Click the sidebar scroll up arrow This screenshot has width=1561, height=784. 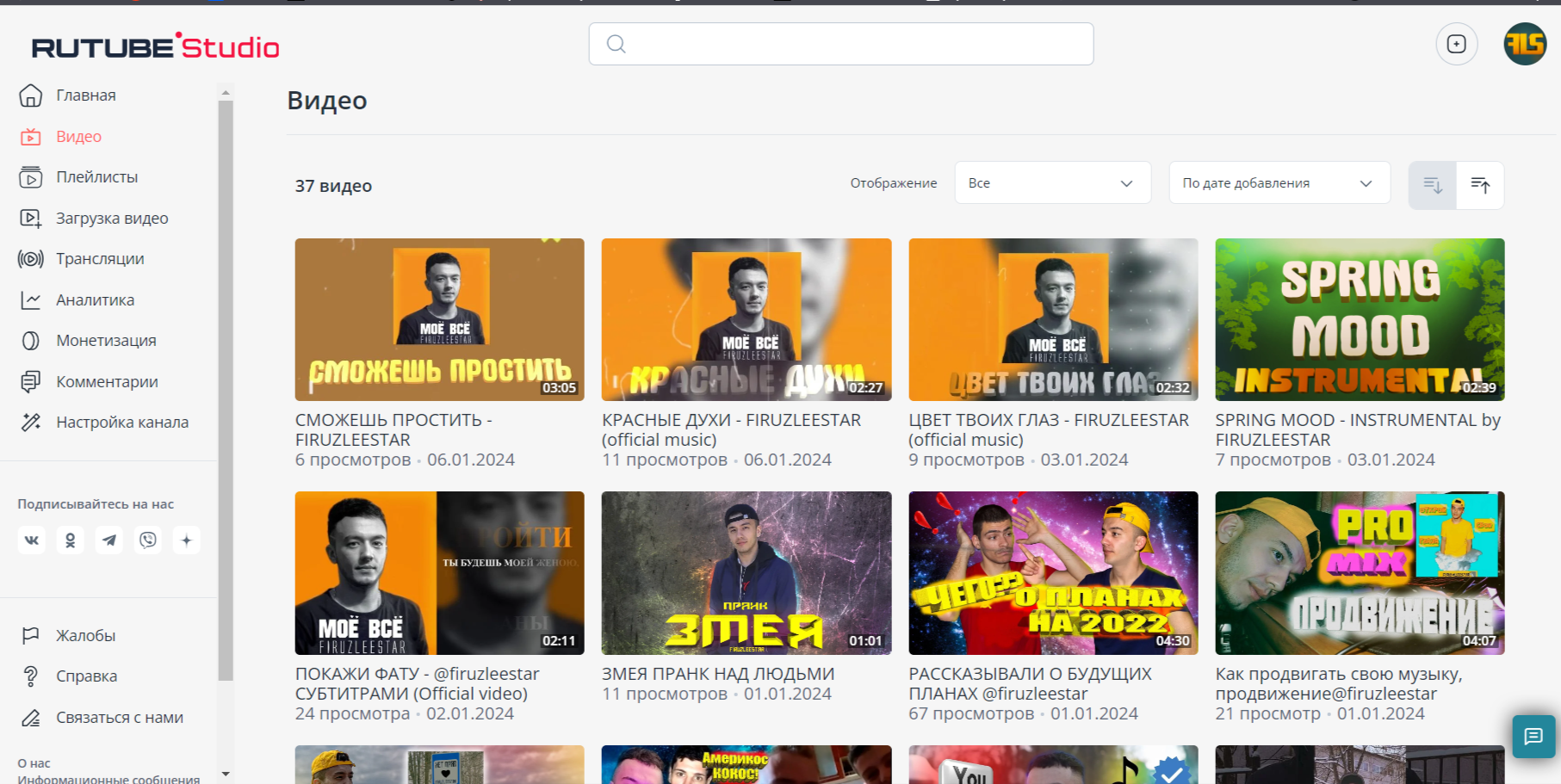point(226,92)
